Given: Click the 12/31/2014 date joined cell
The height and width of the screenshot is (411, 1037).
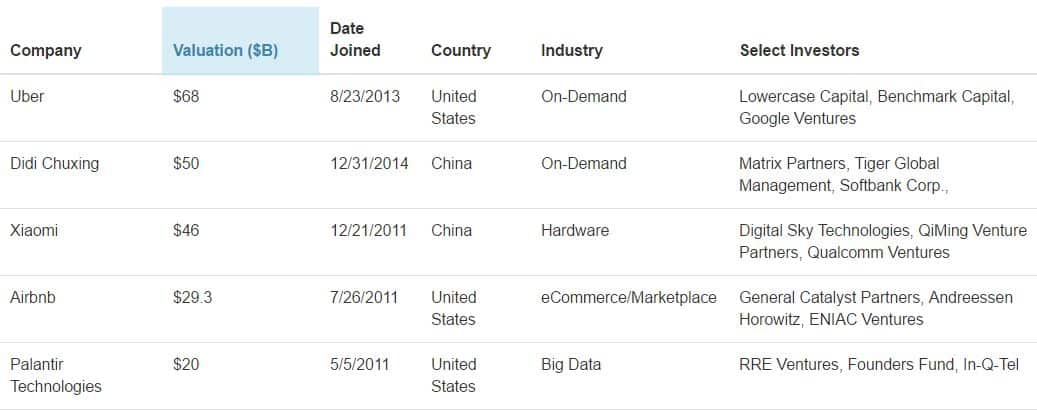Looking at the screenshot, I should point(369,164).
